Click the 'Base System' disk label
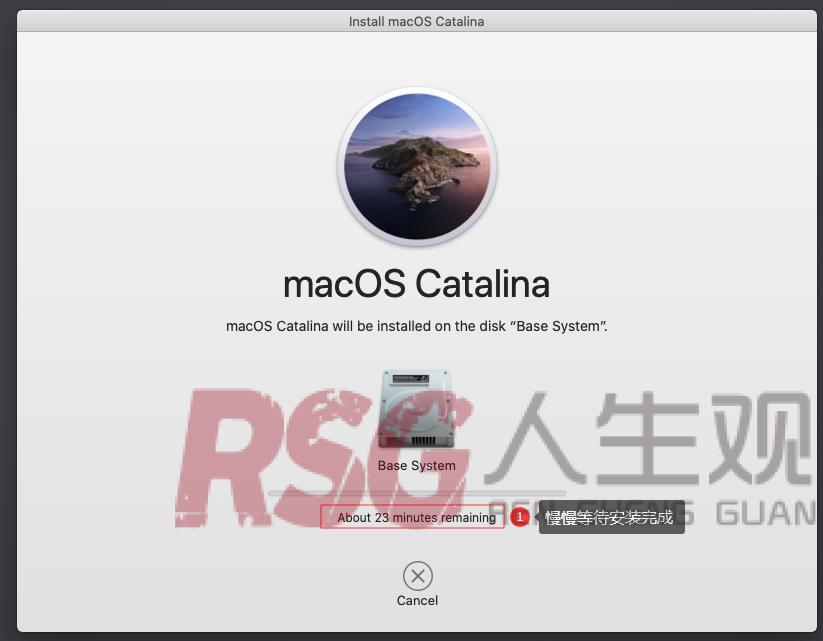 pos(417,466)
